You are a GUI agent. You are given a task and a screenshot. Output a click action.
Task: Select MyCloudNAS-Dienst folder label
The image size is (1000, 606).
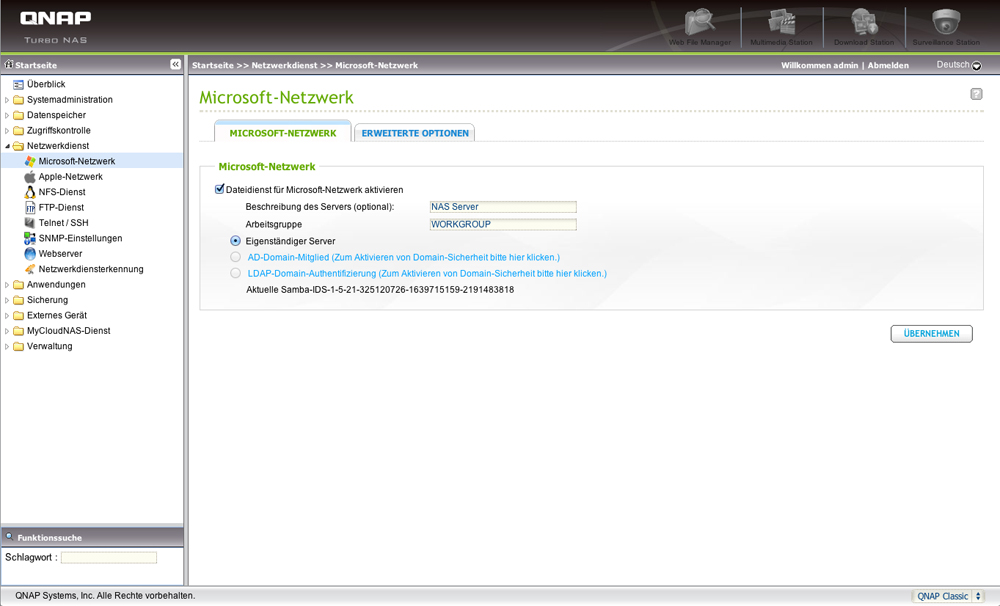coord(68,330)
